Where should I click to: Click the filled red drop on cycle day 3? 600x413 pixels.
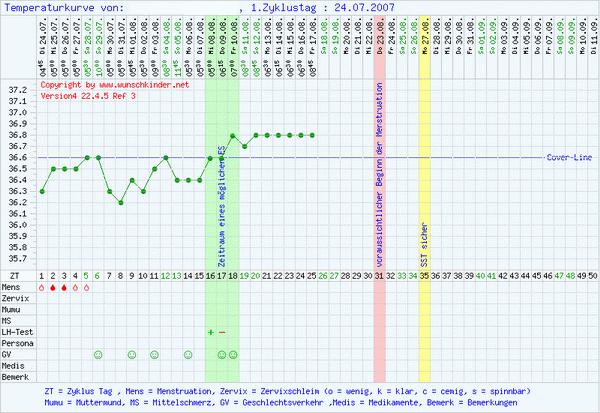pyautogui.click(x=65, y=287)
